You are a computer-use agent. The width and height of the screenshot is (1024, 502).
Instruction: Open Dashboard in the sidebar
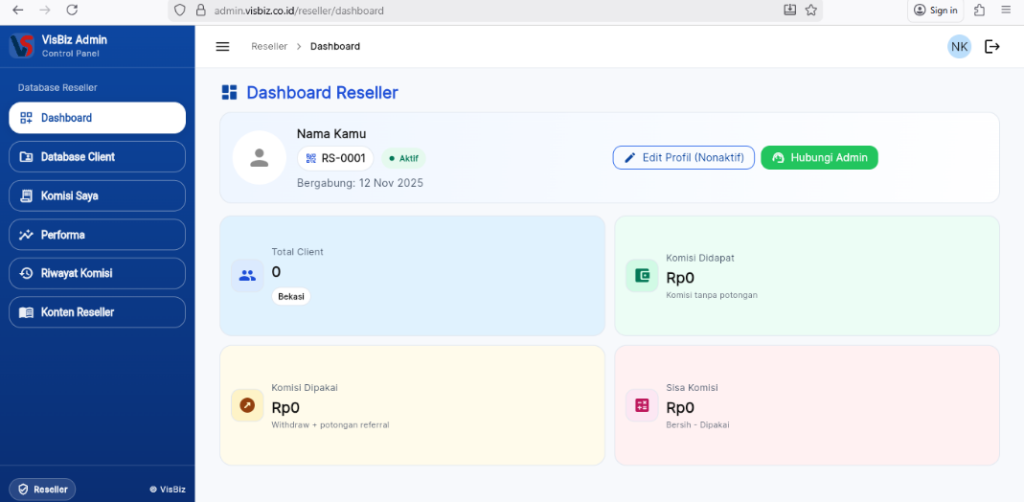[x=97, y=118]
